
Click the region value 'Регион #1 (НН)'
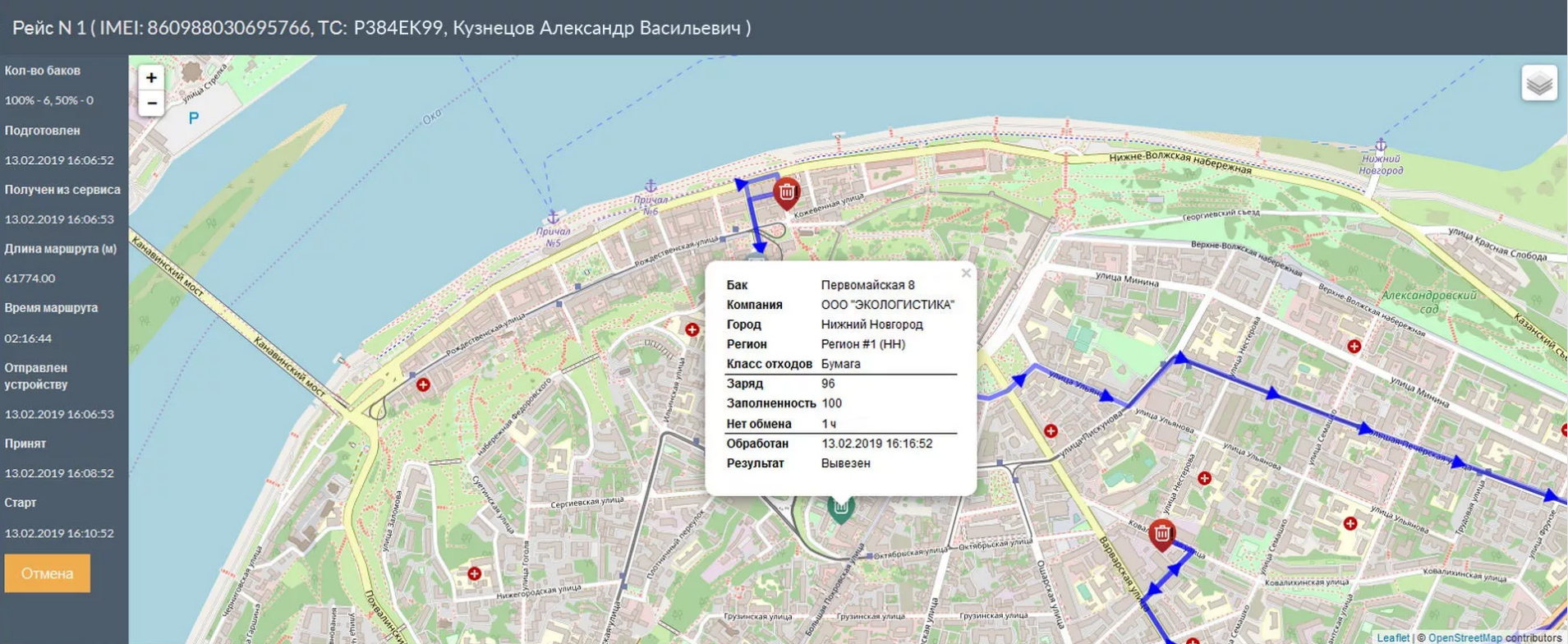point(863,344)
